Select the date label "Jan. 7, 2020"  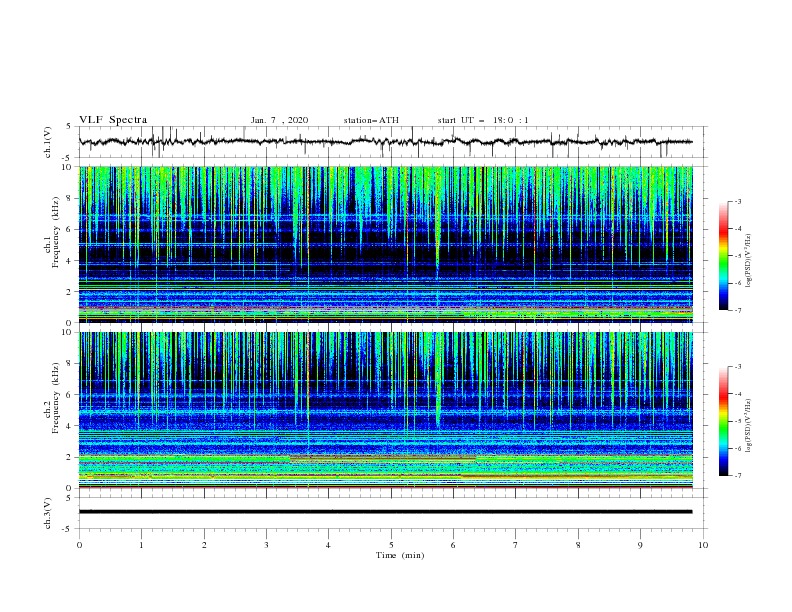pos(279,120)
